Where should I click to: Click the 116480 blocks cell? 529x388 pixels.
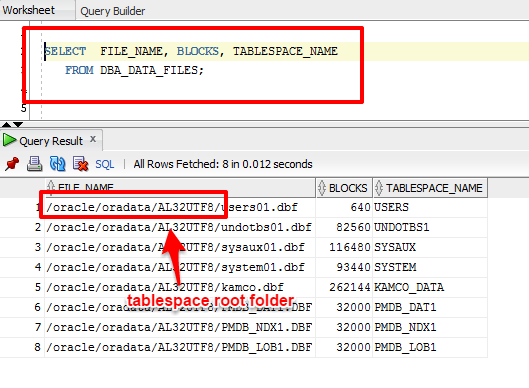[344, 247]
